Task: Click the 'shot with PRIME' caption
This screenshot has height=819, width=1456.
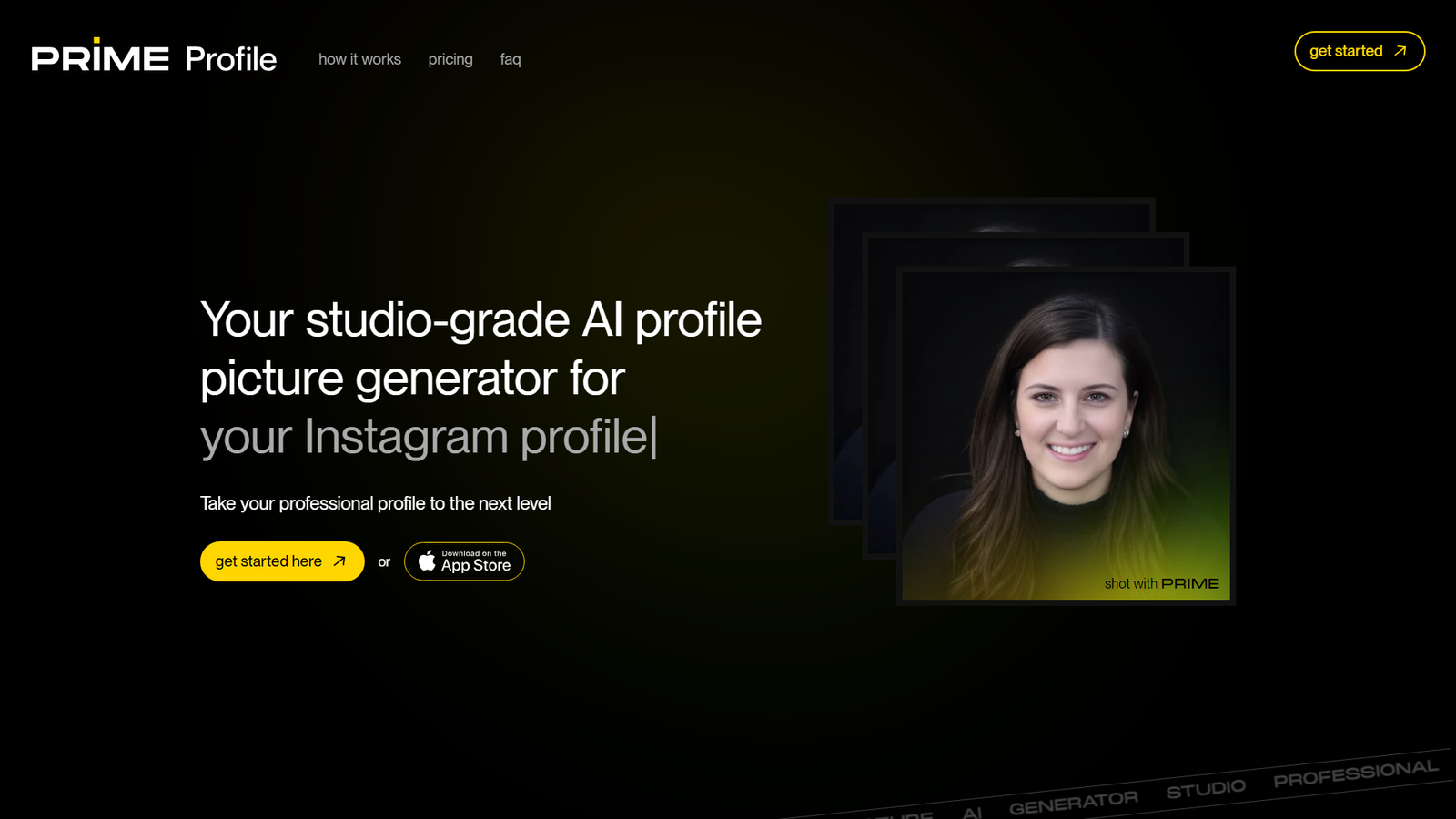Action: [1161, 583]
